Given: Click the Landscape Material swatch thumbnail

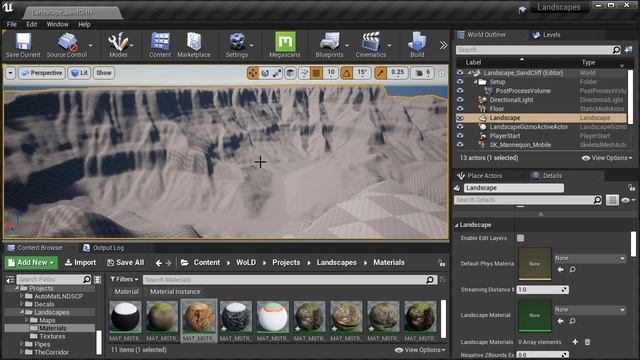Looking at the screenshot, I should point(534,315).
